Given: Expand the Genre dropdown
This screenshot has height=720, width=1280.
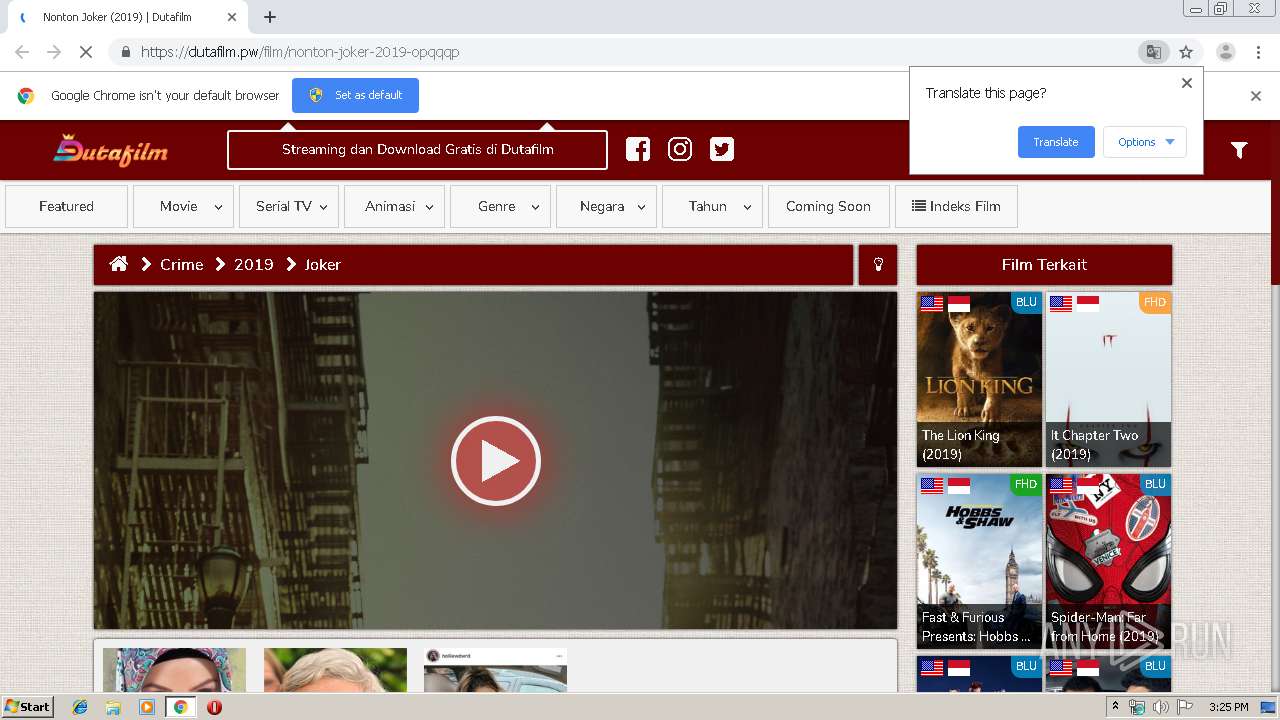Looking at the screenshot, I should (500, 206).
